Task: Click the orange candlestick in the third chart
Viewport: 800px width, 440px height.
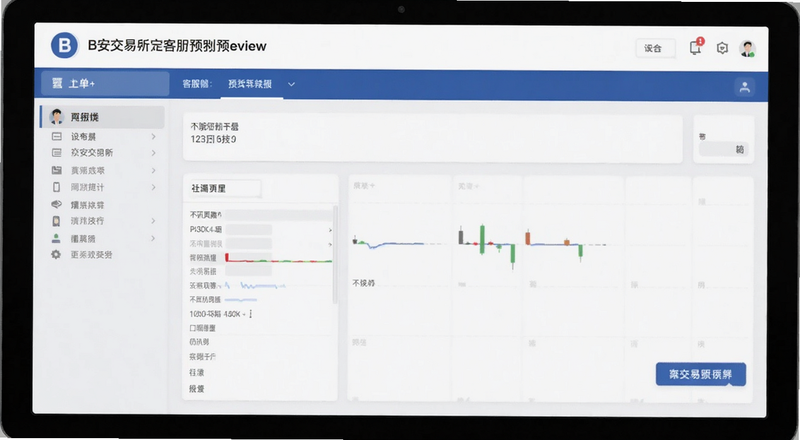Action: 528,238
